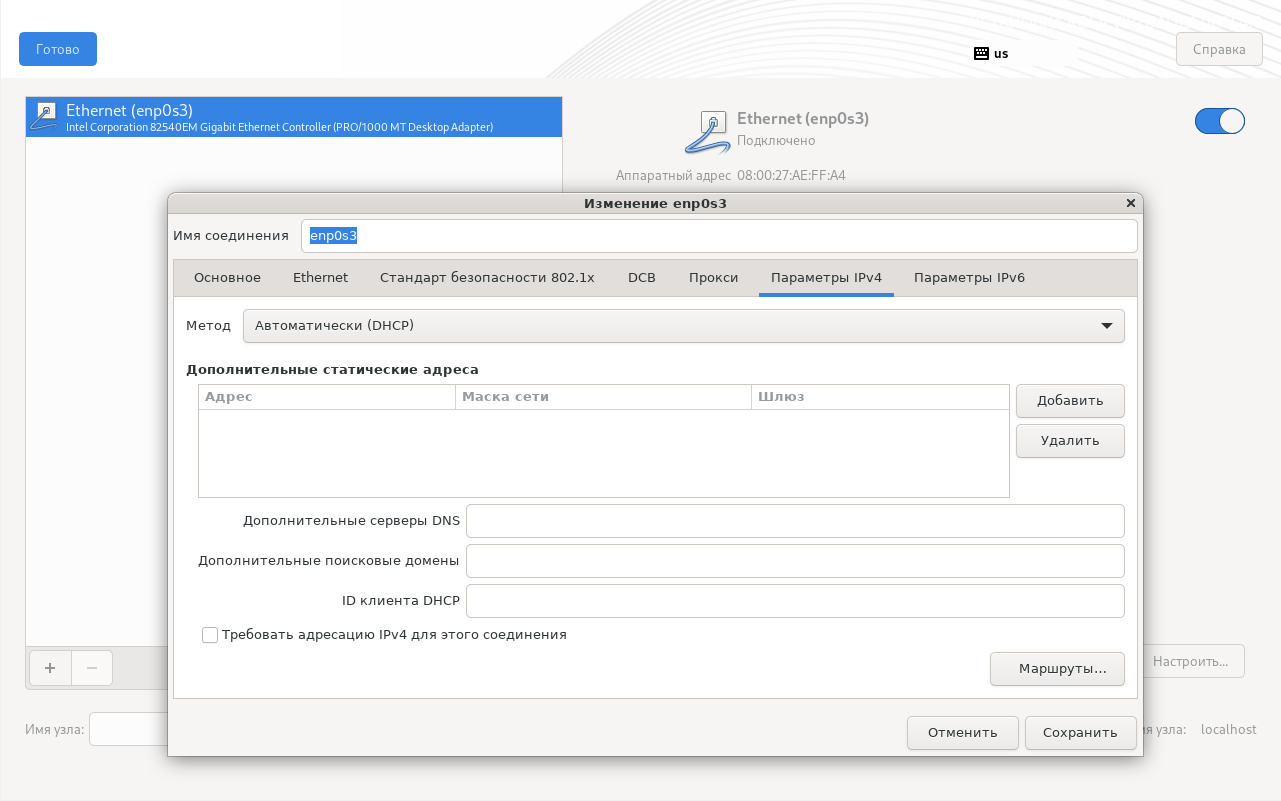Click the Ethernet cable icon in device list
1281x801 pixels.
click(x=44, y=117)
